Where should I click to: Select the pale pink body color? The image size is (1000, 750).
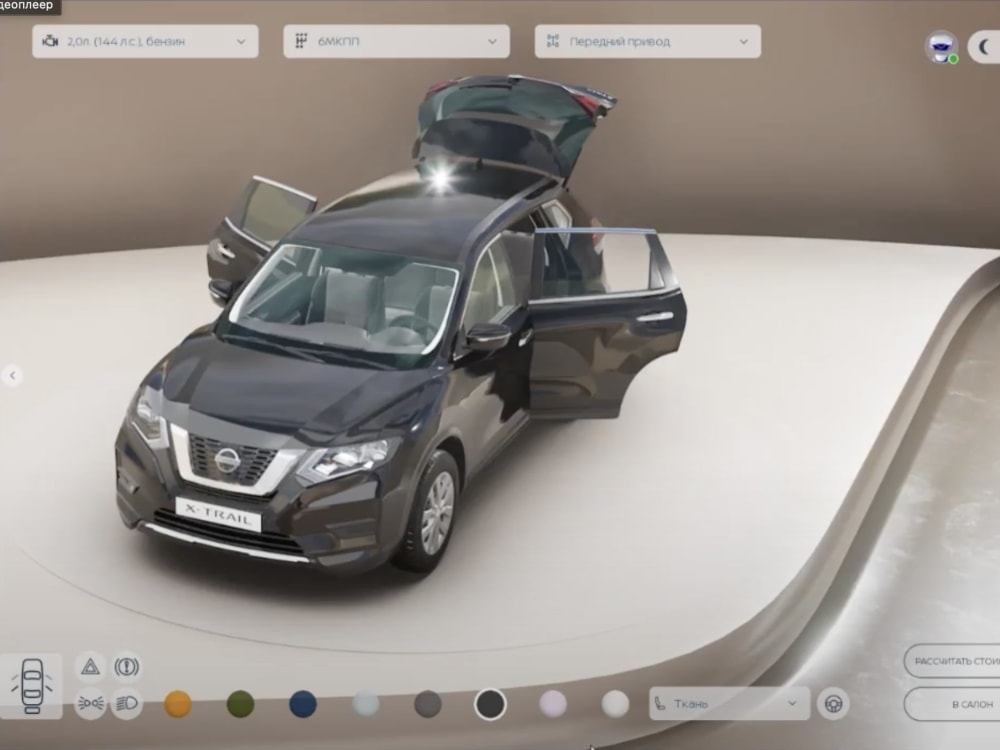point(553,705)
